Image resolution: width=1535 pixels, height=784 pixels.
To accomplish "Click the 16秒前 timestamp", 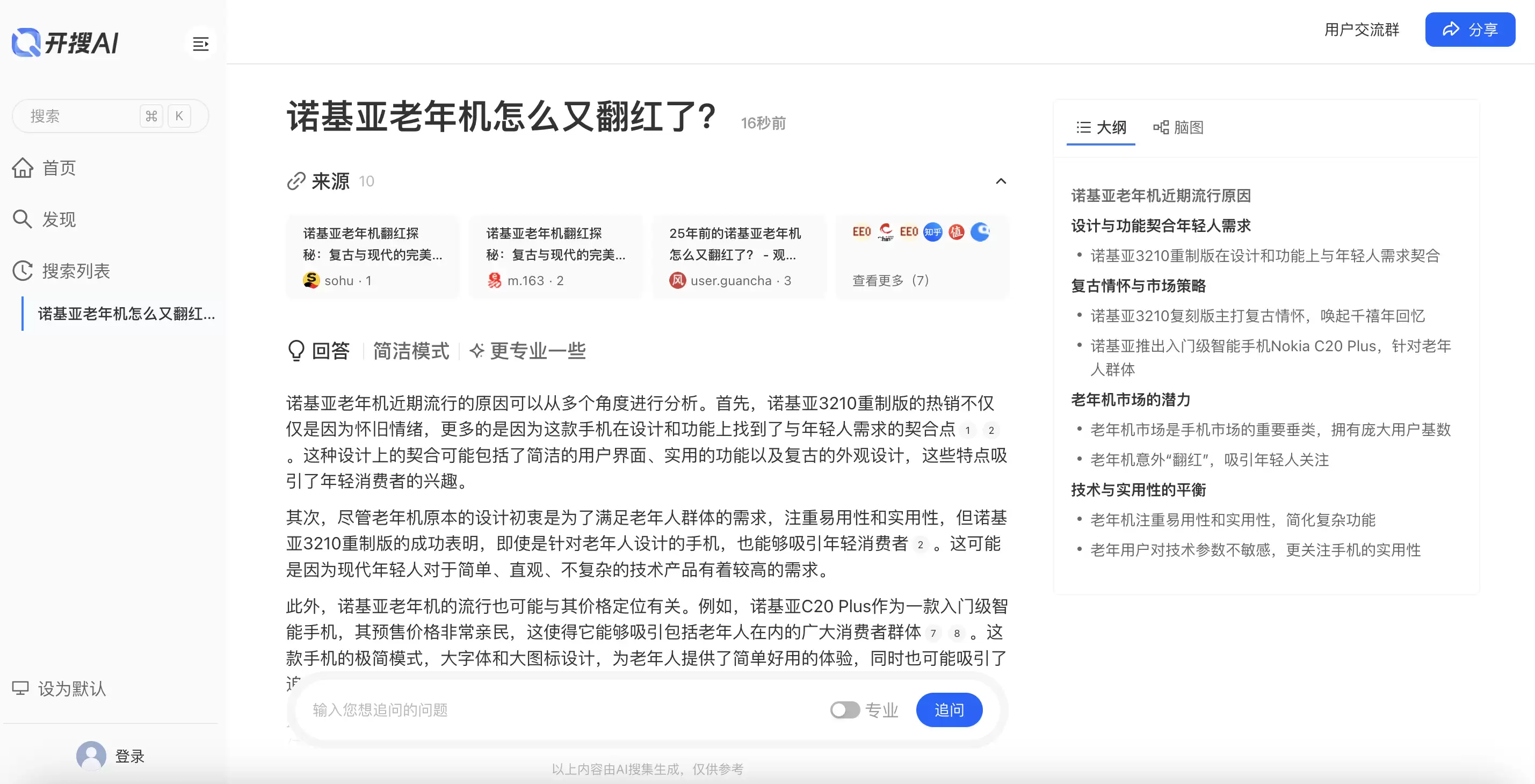I will point(763,124).
